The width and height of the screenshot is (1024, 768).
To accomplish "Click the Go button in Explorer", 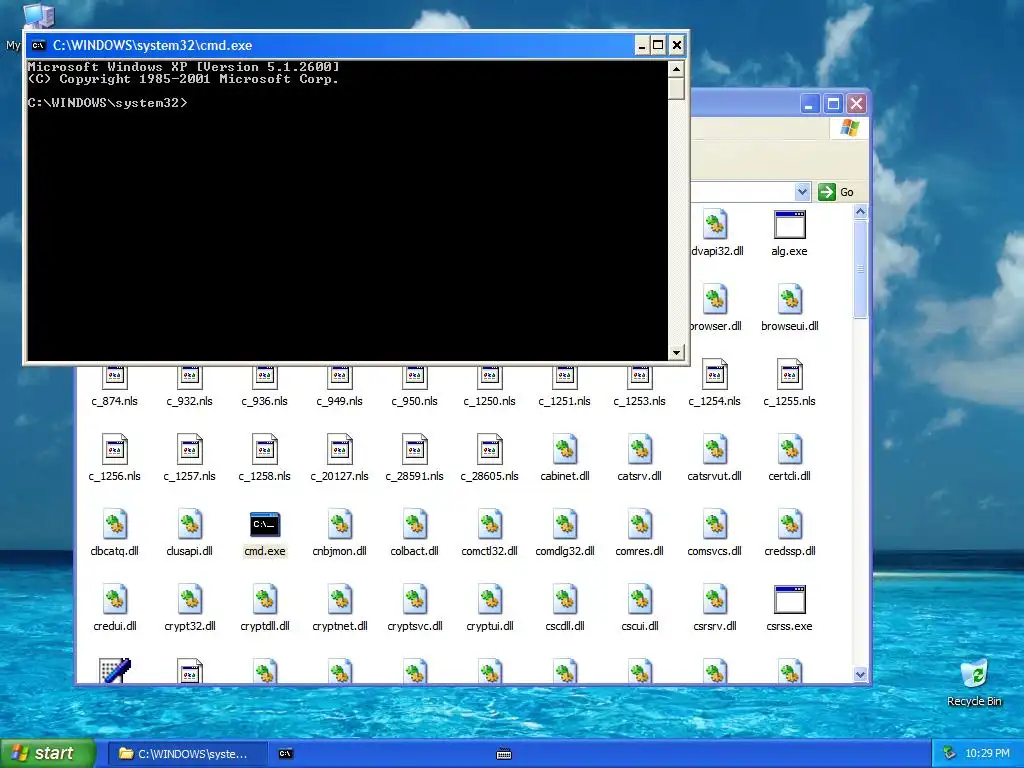I will [x=836, y=192].
